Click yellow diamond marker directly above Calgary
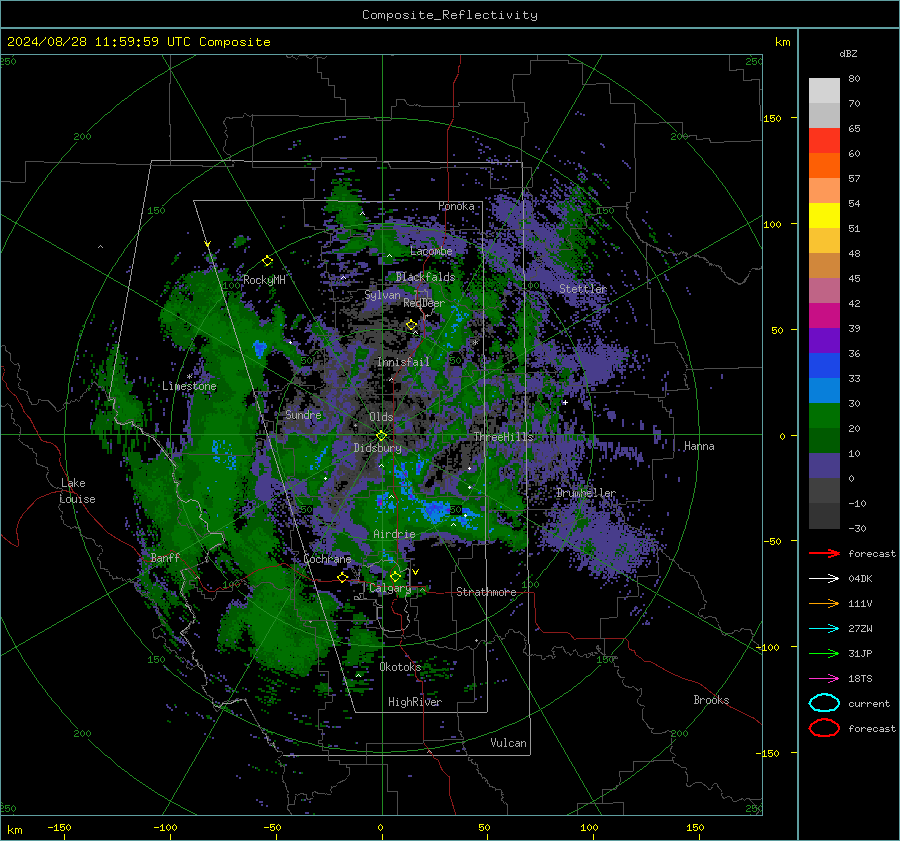Screen dimensions: 900x841 click(395, 576)
